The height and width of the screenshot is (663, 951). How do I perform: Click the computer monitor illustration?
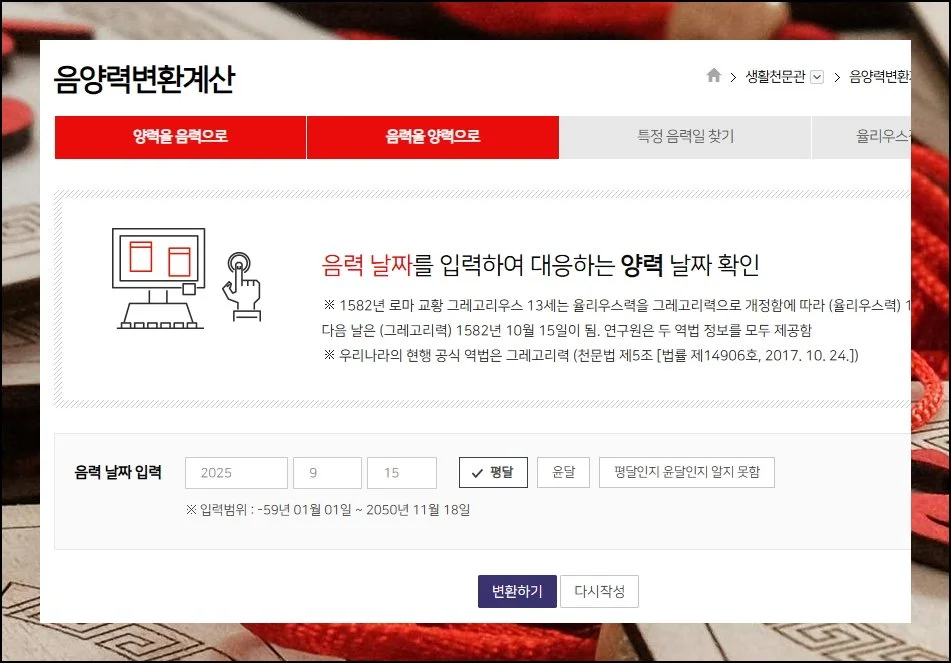click(x=159, y=277)
